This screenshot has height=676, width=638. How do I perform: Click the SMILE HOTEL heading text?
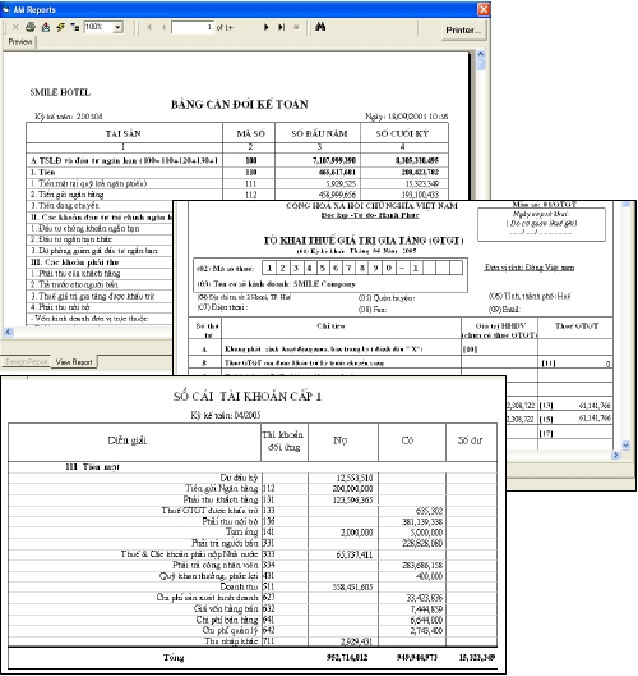click(x=60, y=92)
